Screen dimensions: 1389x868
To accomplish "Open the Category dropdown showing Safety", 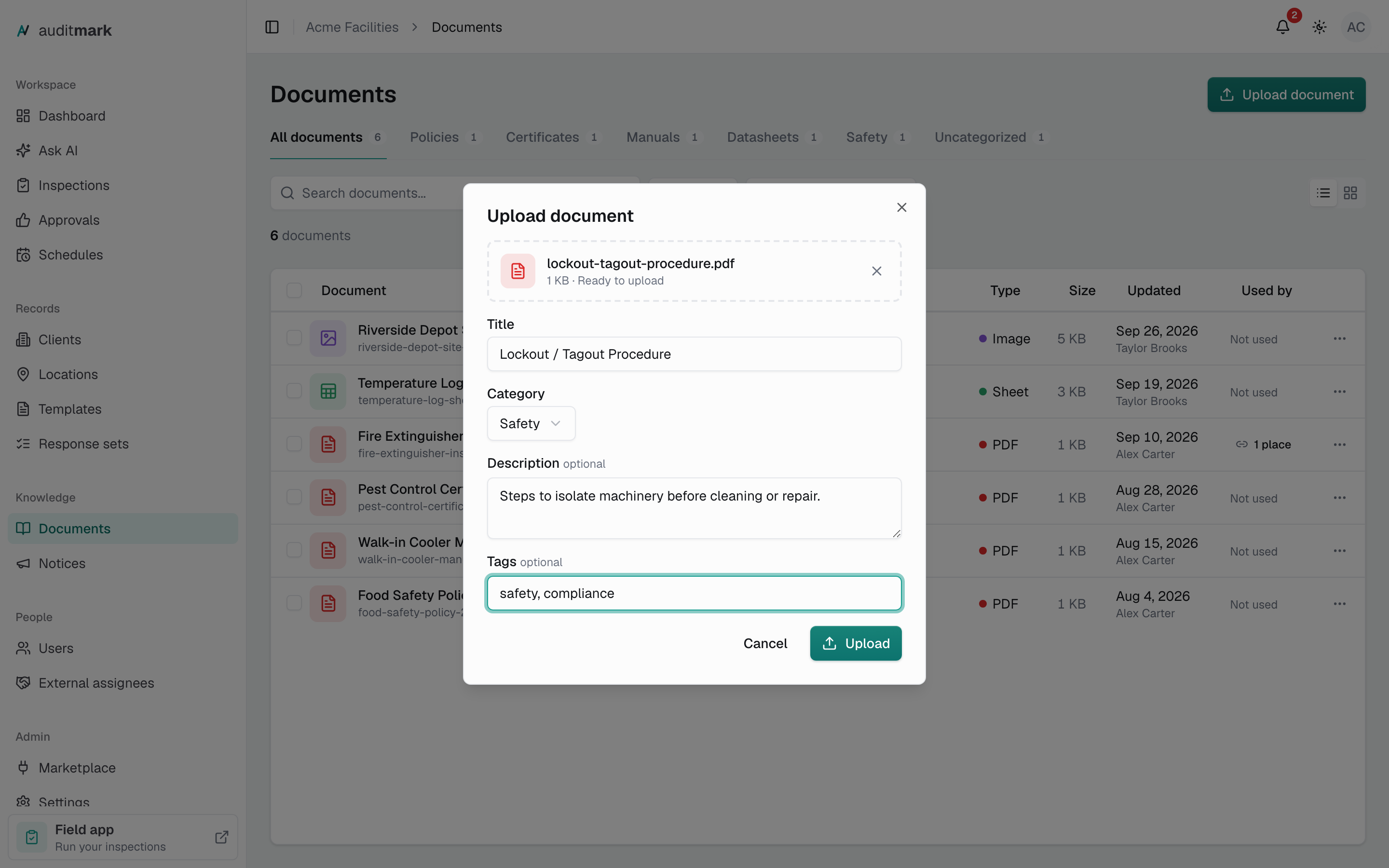I will pos(531,424).
